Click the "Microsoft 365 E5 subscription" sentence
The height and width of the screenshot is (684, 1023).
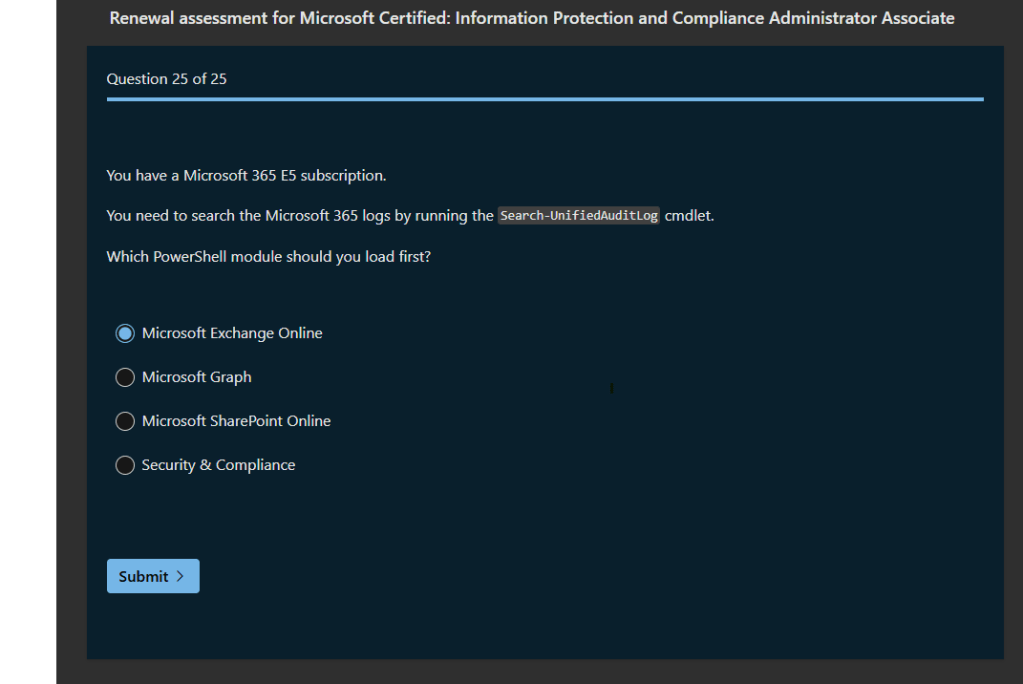246,176
